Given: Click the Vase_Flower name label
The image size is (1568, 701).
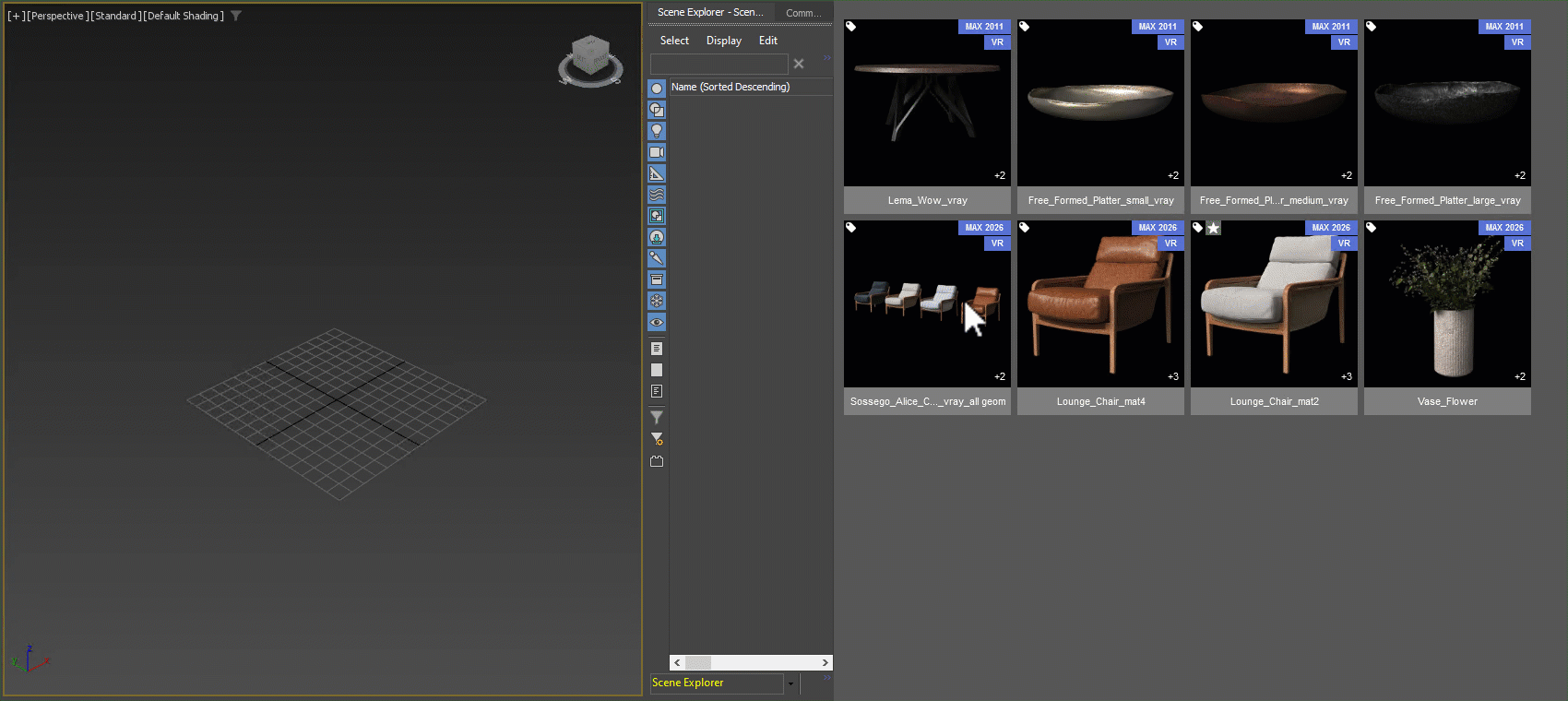Looking at the screenshot, I should 1447,401.
